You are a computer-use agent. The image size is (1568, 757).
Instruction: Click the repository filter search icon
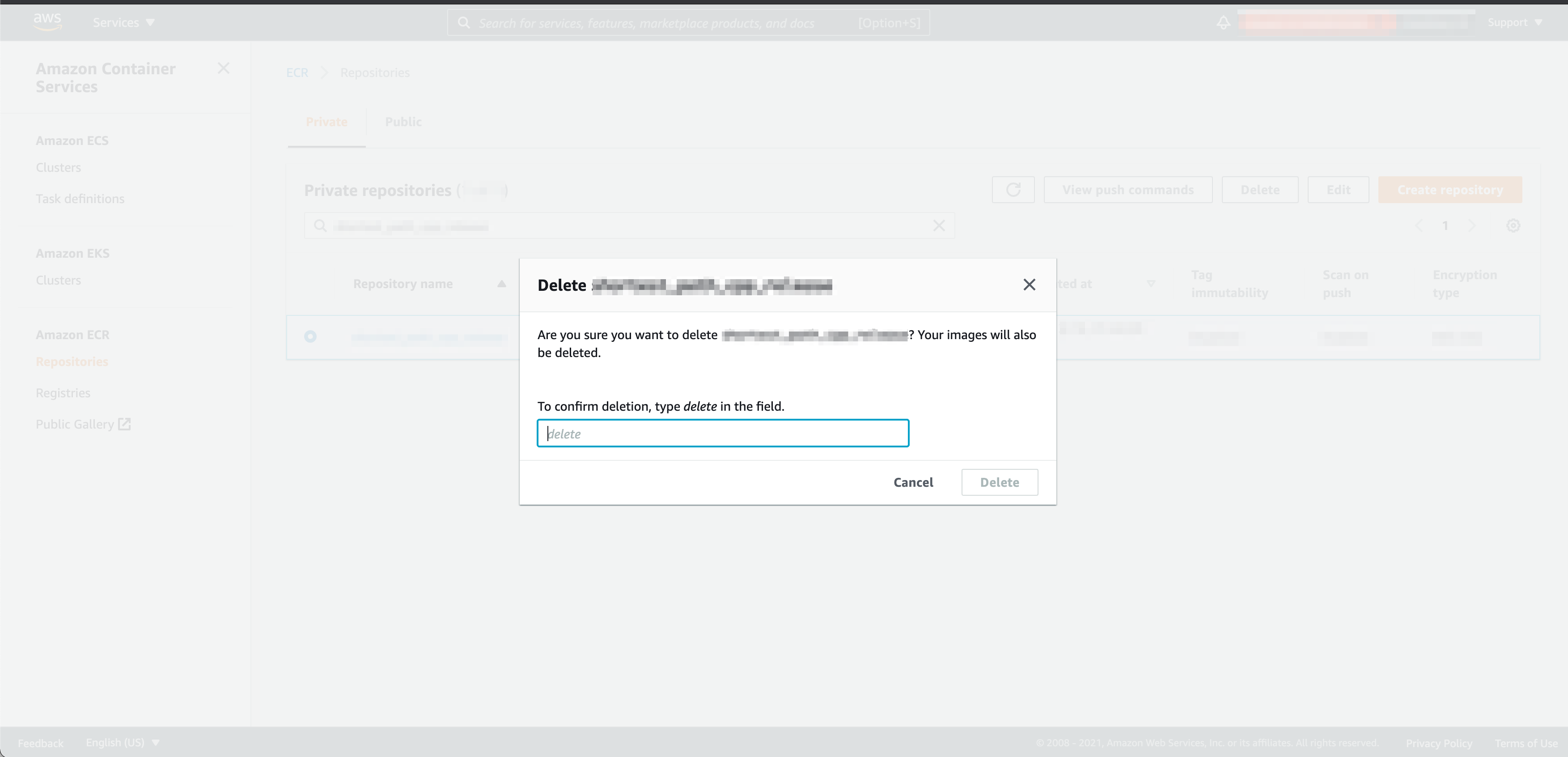(x=320, y=226)
